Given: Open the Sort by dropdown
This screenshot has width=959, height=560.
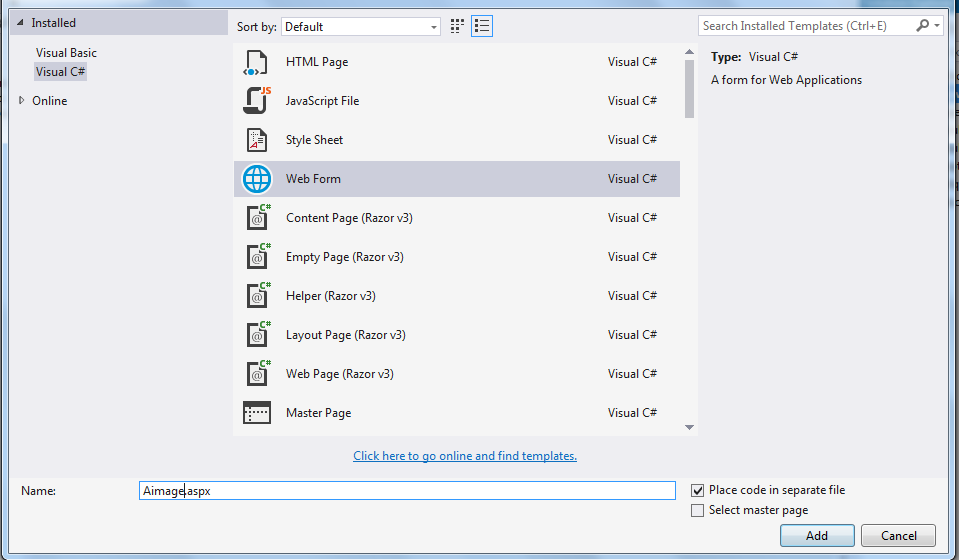Looking at the screenshot, I should (361, 27).
